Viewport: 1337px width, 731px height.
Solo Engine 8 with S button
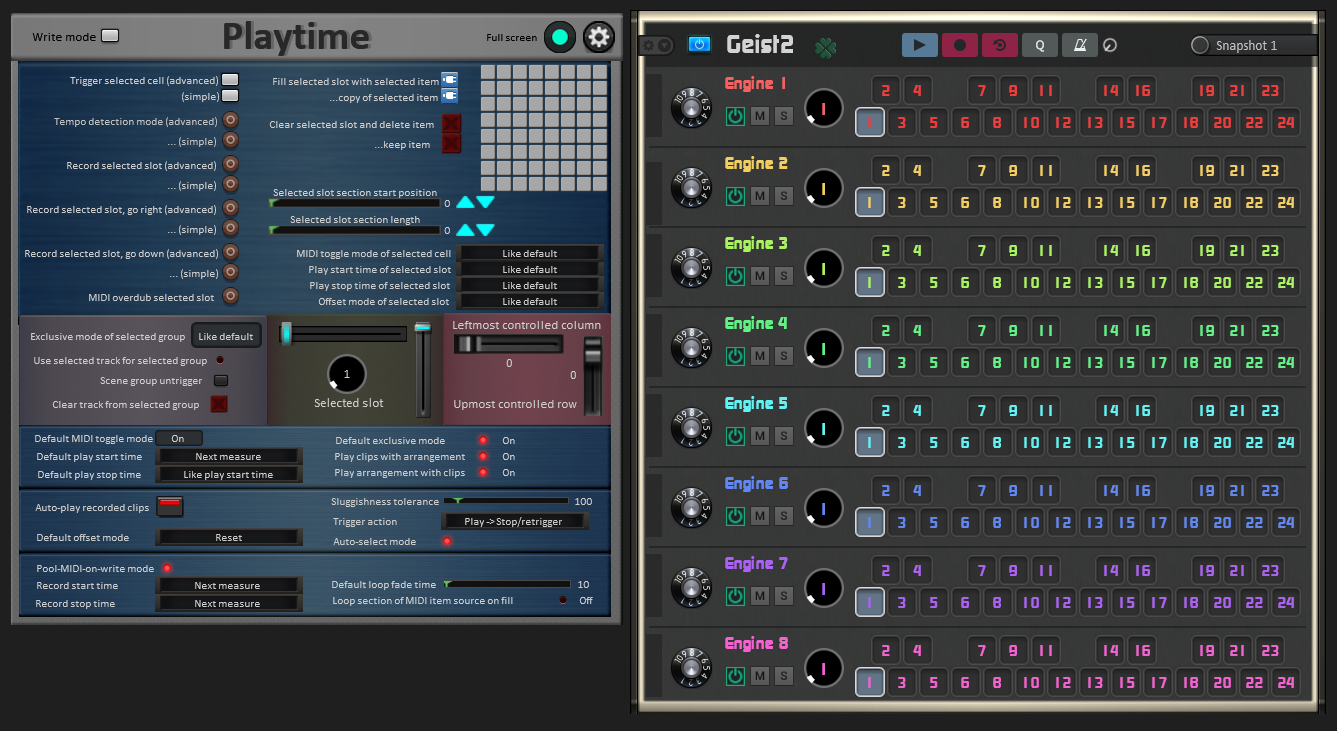[784, 676]
